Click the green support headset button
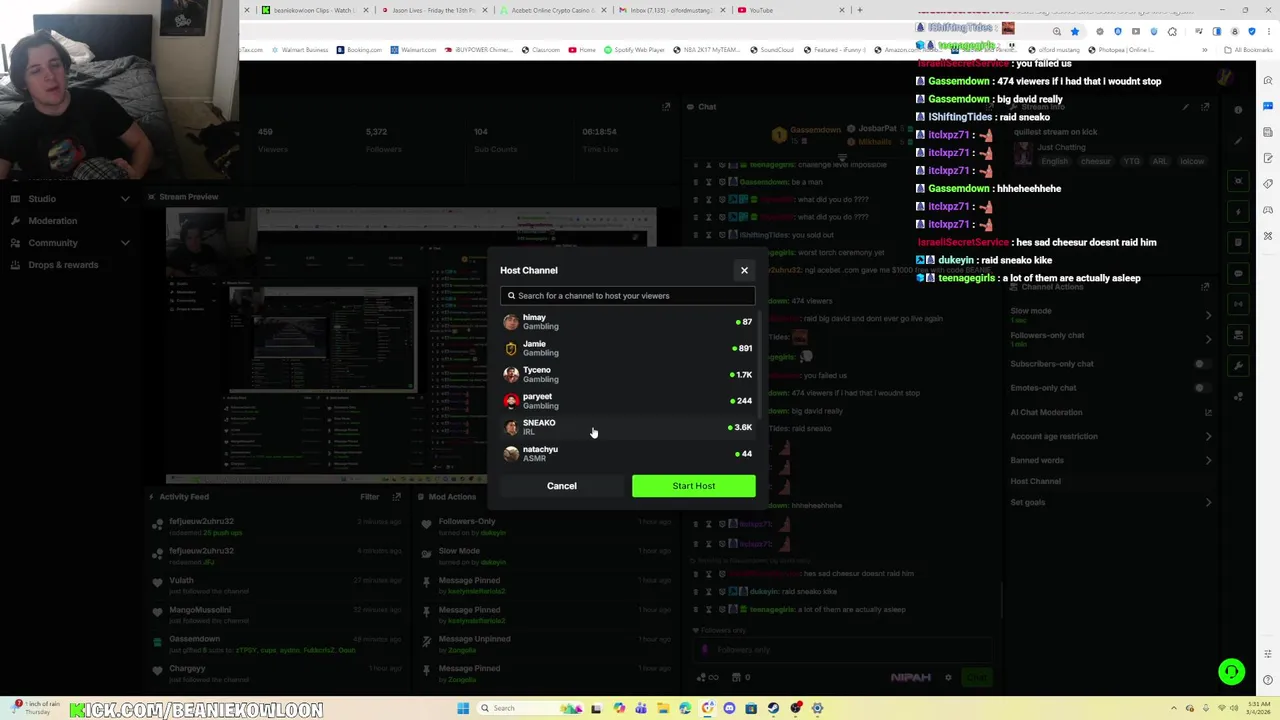 click(1231, 672)
